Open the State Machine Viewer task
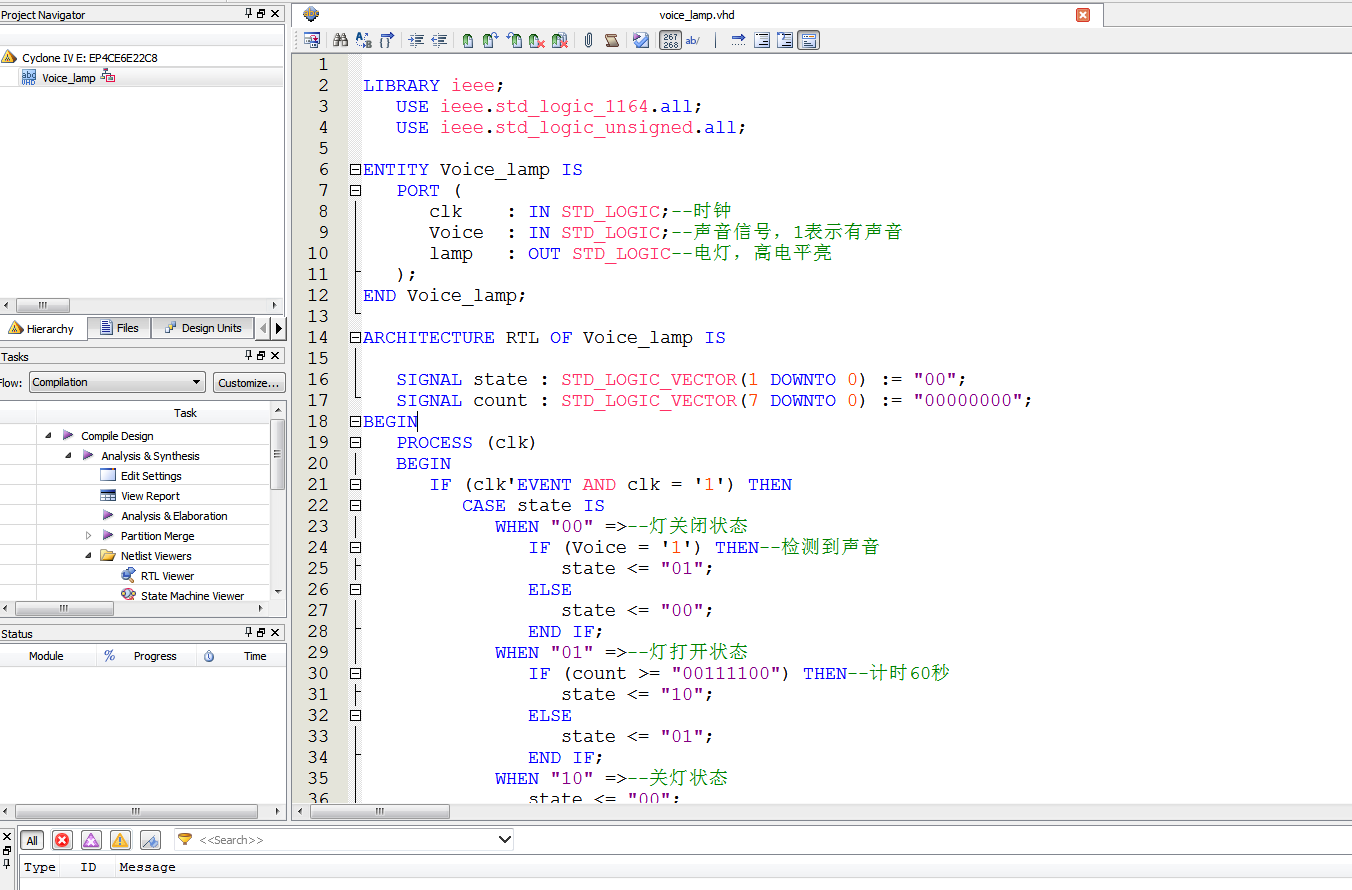The height and width of the screenshot is (890, 1352). [x=191, y=596]
